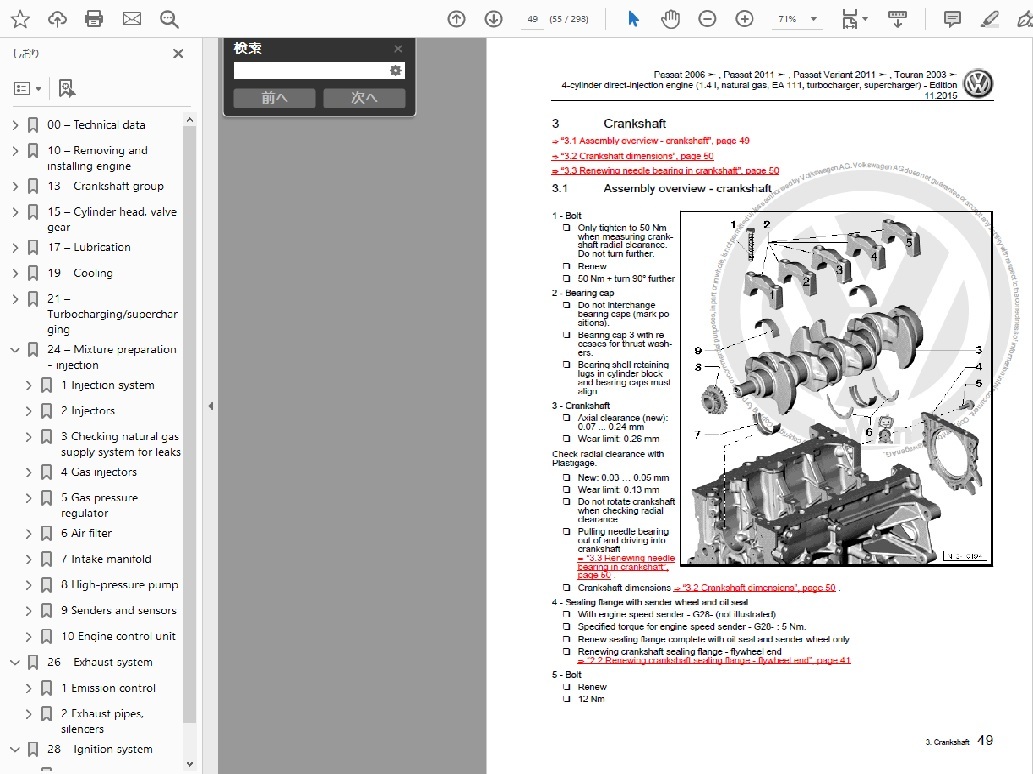Collapse the 26 Exhaust system bookmark

(x=15, y=663)
